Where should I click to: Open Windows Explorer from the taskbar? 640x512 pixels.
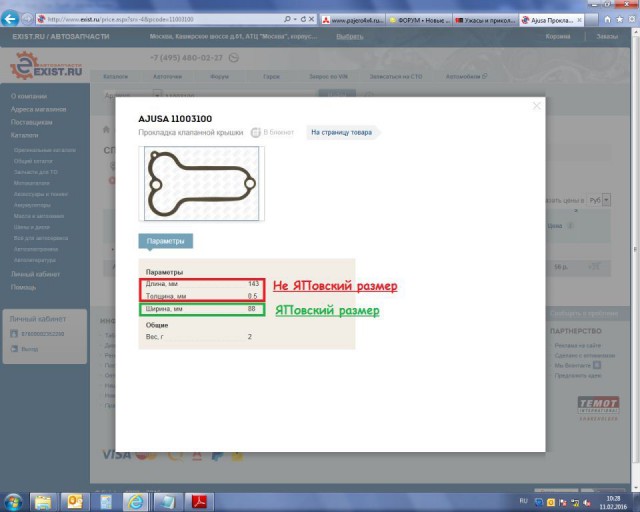tap(43, 502)
